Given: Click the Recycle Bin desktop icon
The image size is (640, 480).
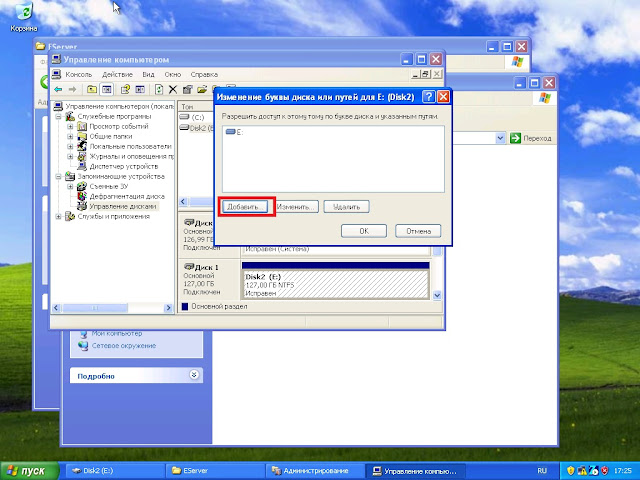Looking at the screenshot, I should tap(24, 11).
